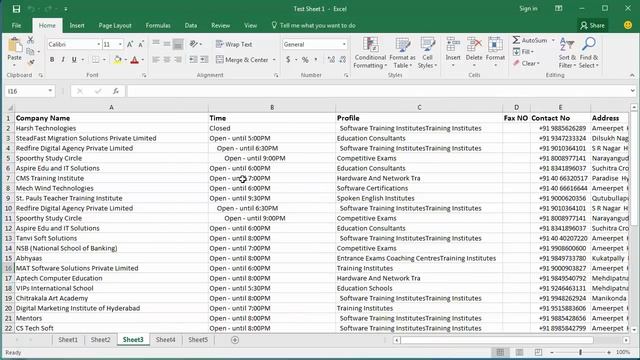Screen dimensions: 640x360
Task: Switch to Page Layout tab
Action: 115,25
